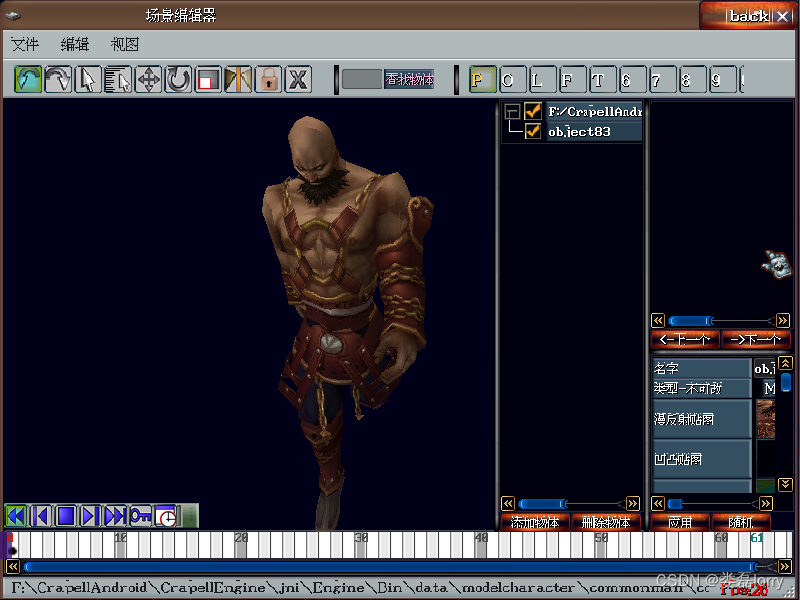This screenshot has height=600, width=800.
Task: Toggle the C mode button
Action: click(513, 80)
